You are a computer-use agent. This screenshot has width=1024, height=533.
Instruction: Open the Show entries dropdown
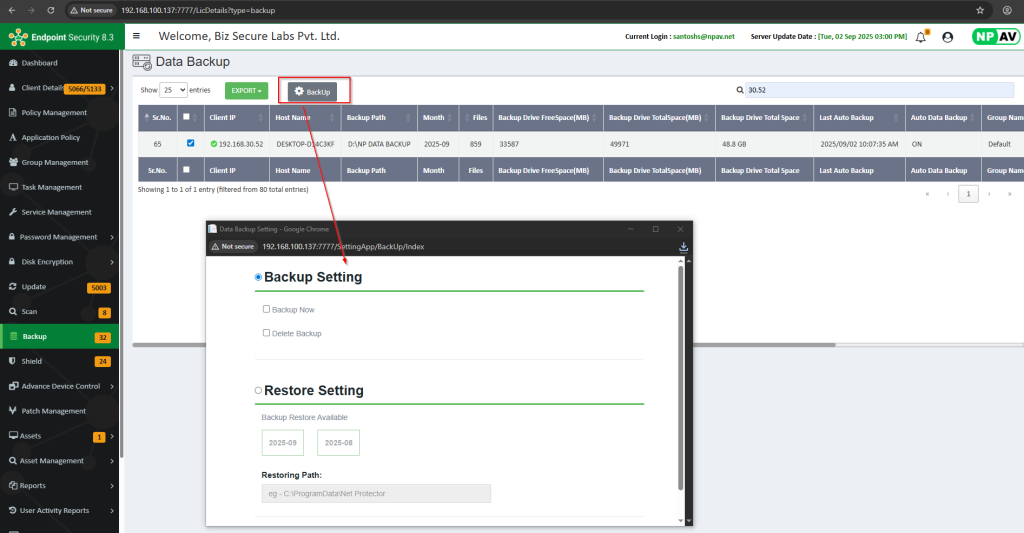pos(175,90)
